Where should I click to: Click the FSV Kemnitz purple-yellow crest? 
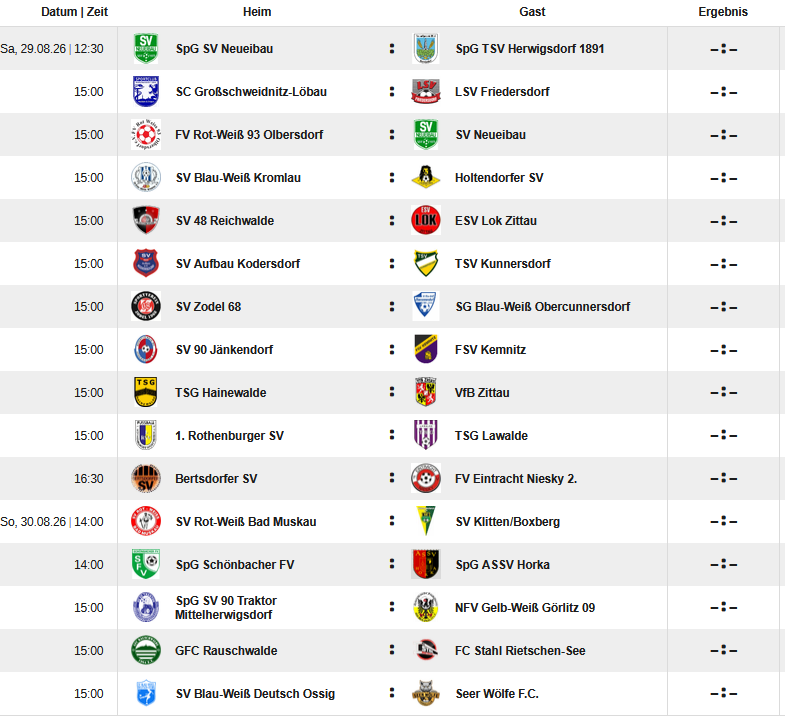(426, 349)
